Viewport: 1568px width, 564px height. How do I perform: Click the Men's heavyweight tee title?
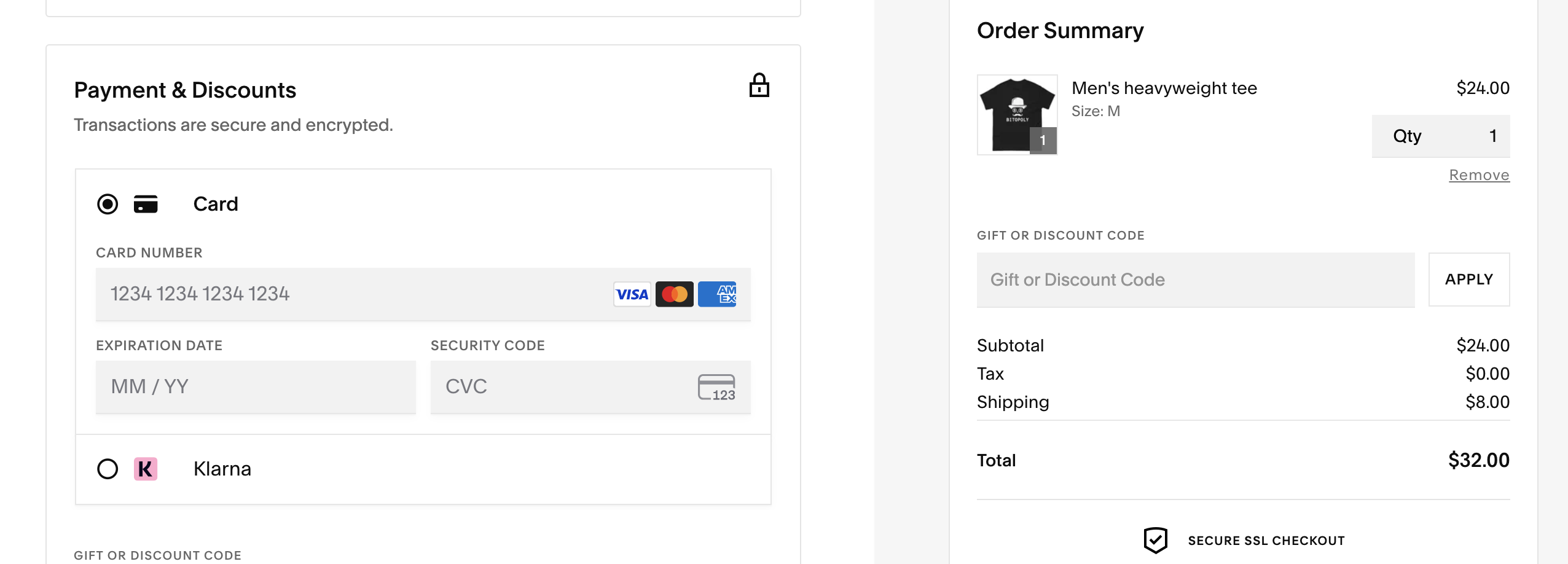pyautogui.click(x=1164, y=88)
